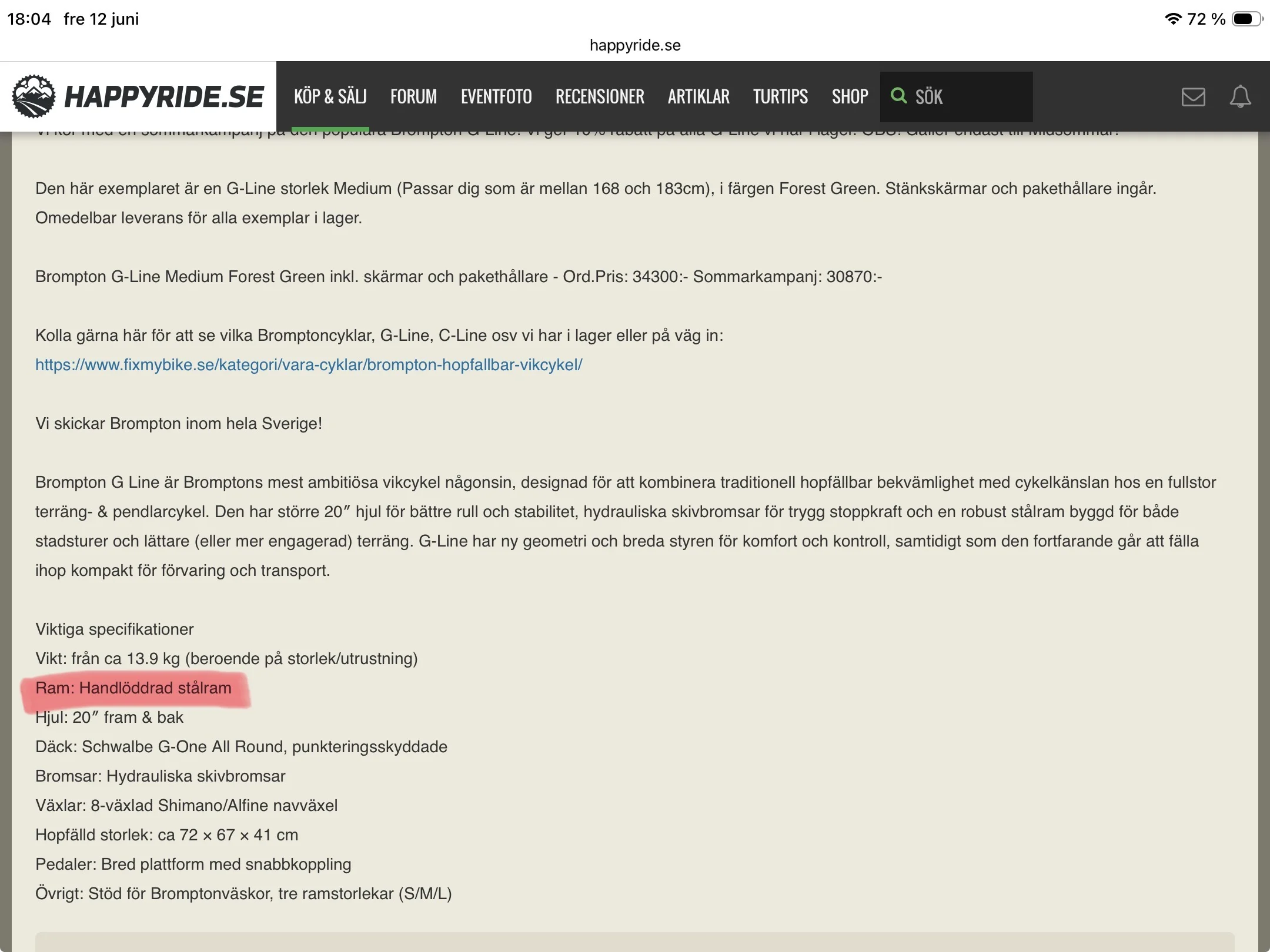
Task: Click the 'Vi skickar Brompton inom hela Sverige!' text
Action: click(179, 424)
